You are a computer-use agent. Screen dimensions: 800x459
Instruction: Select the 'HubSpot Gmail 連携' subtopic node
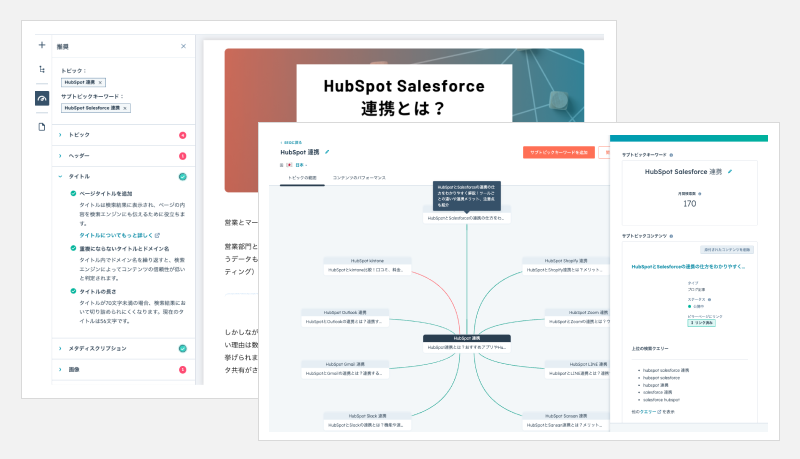pyautogui.click(x=345, y=369)
